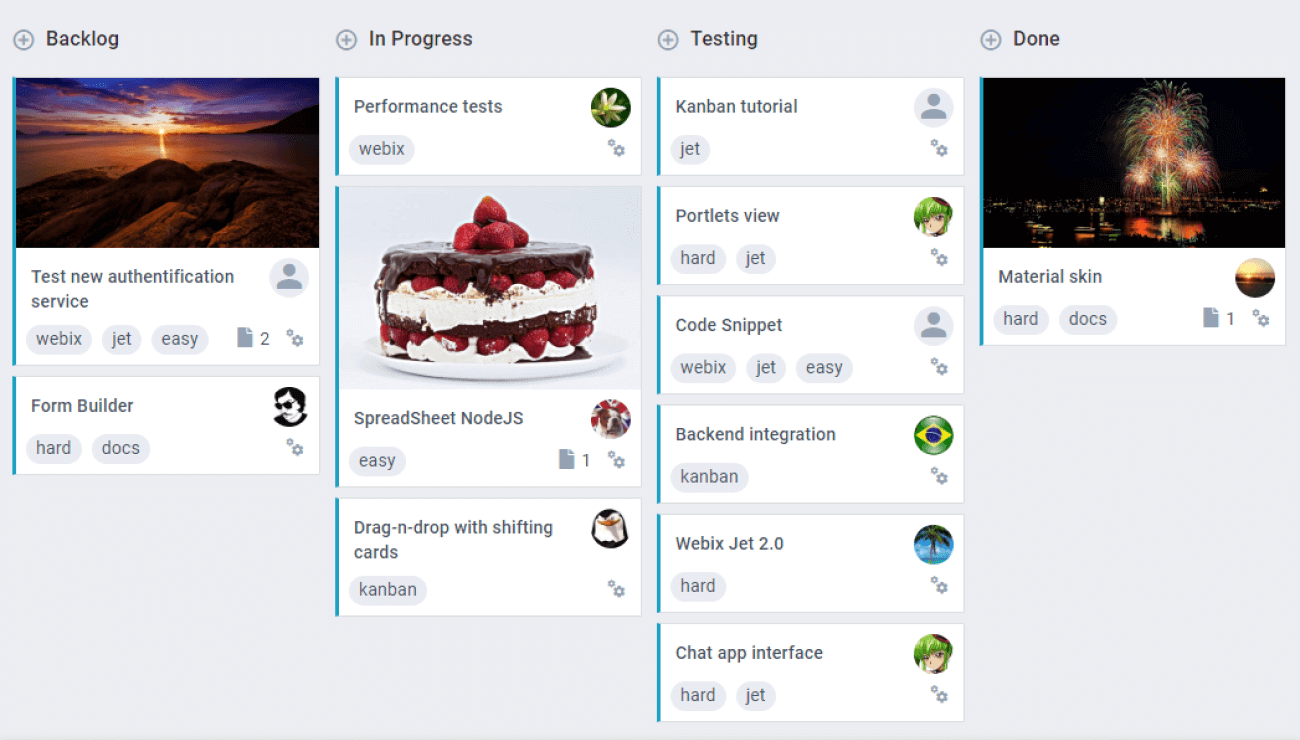Open settings gear on Code Snippet card

(939, 366)
